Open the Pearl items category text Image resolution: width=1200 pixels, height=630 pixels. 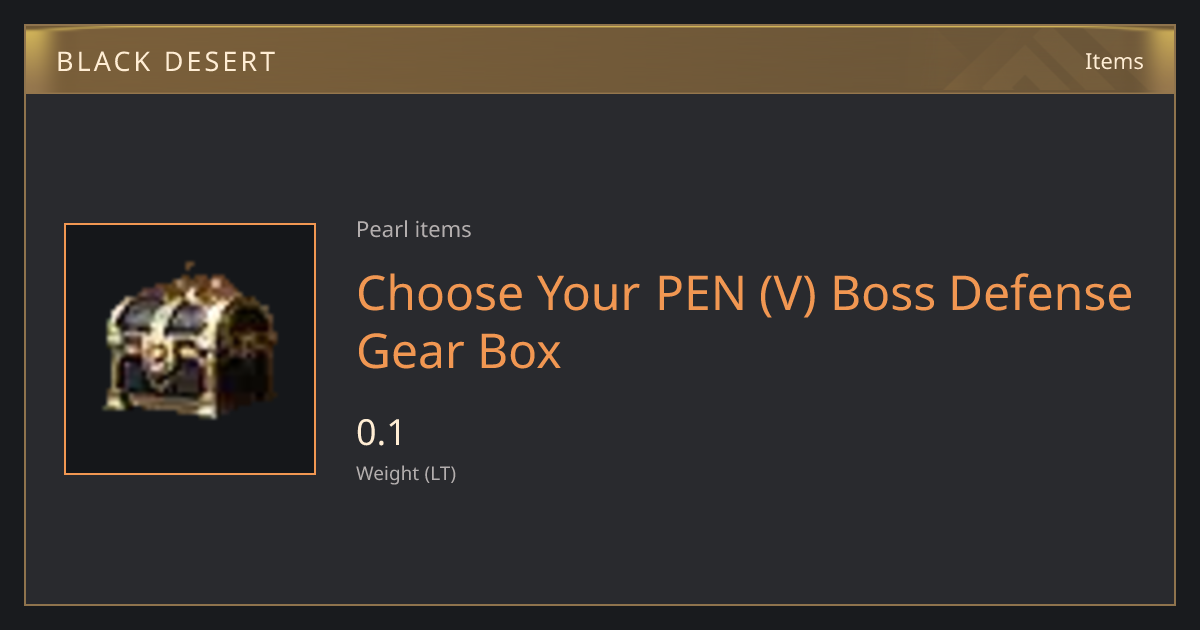(413, 229)
